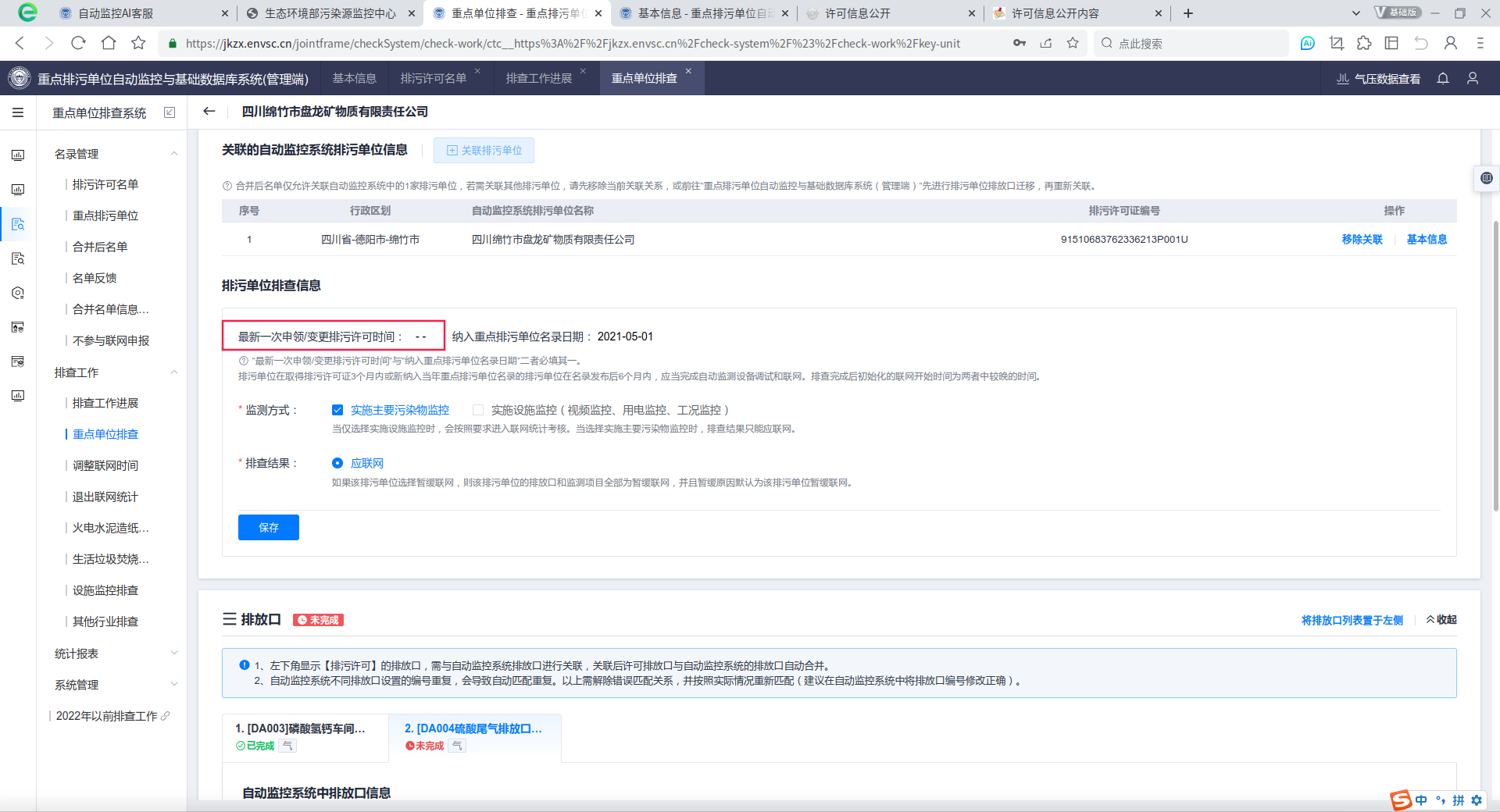Click the 移除关联 link
This screenshot has height=812, width=1500.
[1362, 240]
